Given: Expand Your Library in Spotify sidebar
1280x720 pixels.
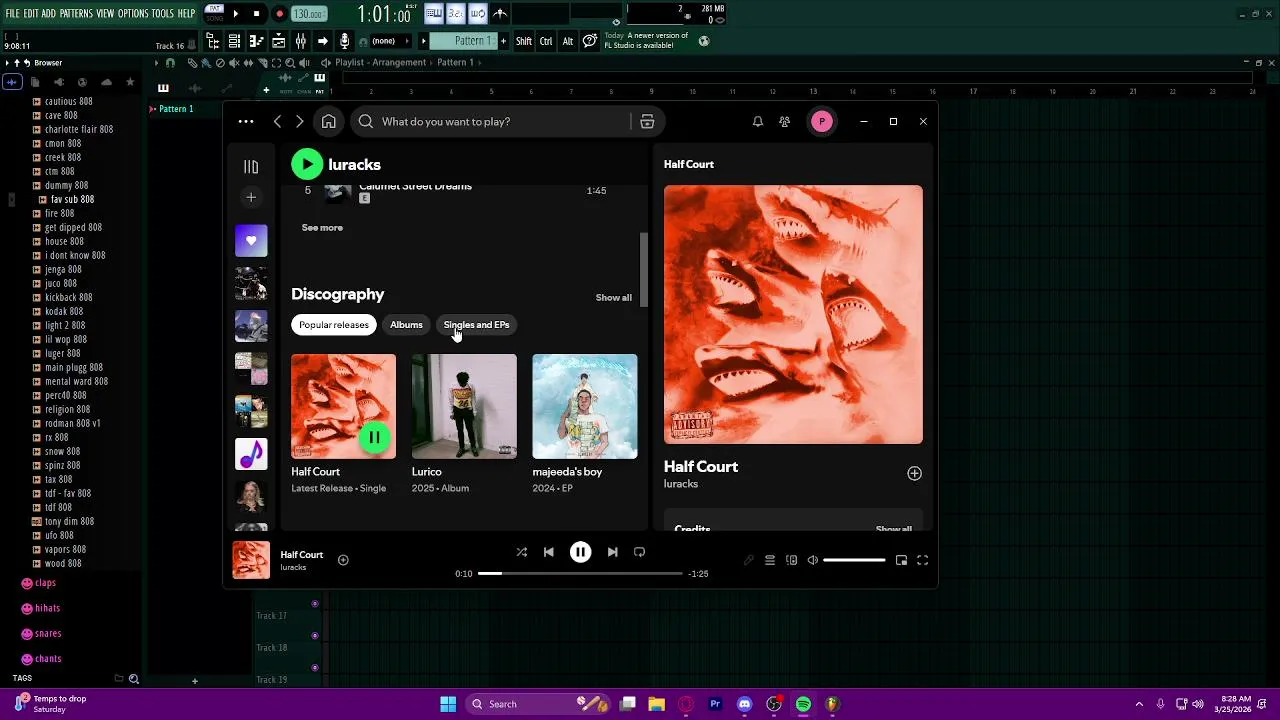Looking at the screenshot, I should coord(251,167).
